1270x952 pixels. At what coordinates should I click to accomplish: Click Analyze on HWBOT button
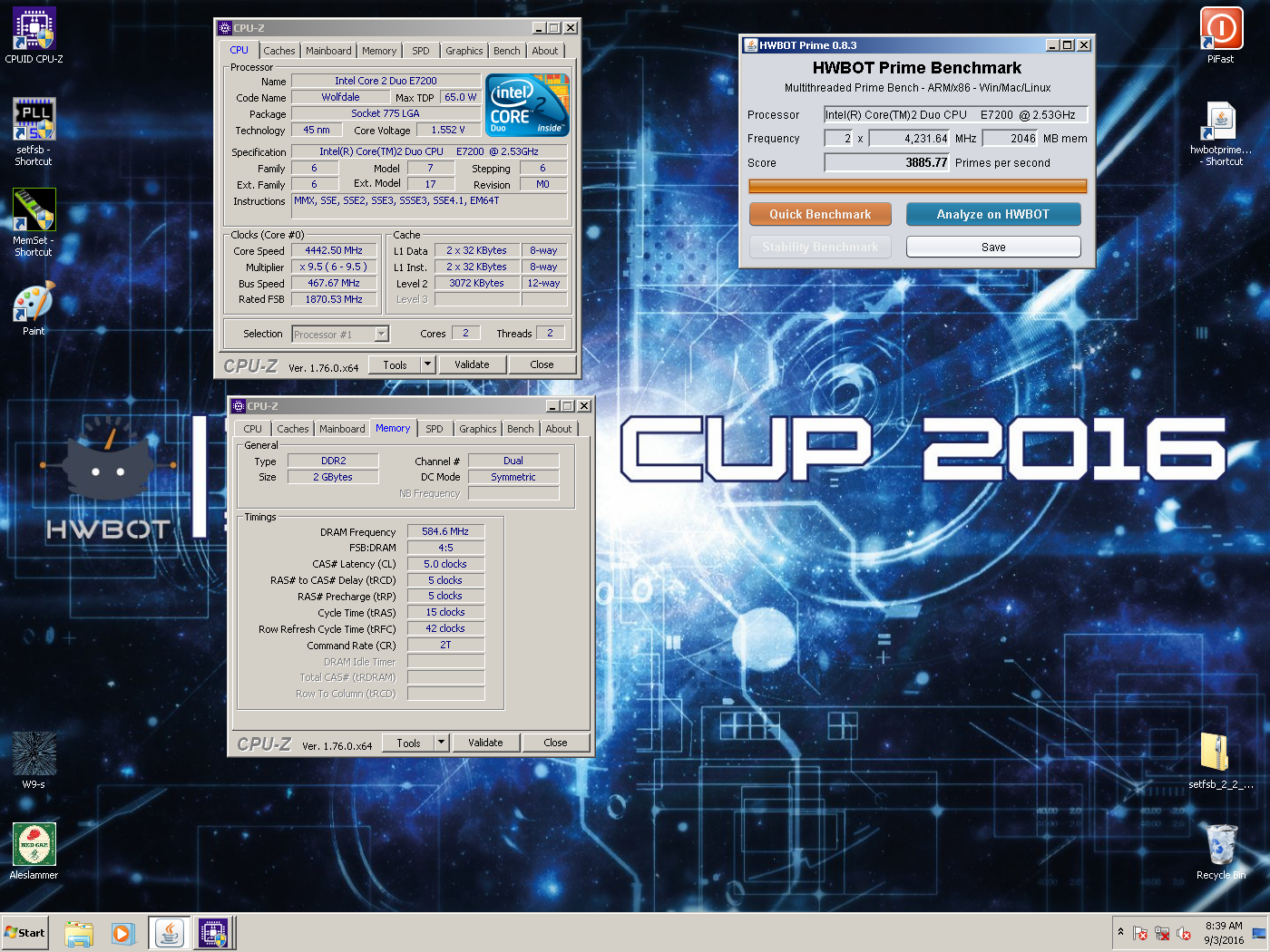pyautogui.click(x=993, y=214)
